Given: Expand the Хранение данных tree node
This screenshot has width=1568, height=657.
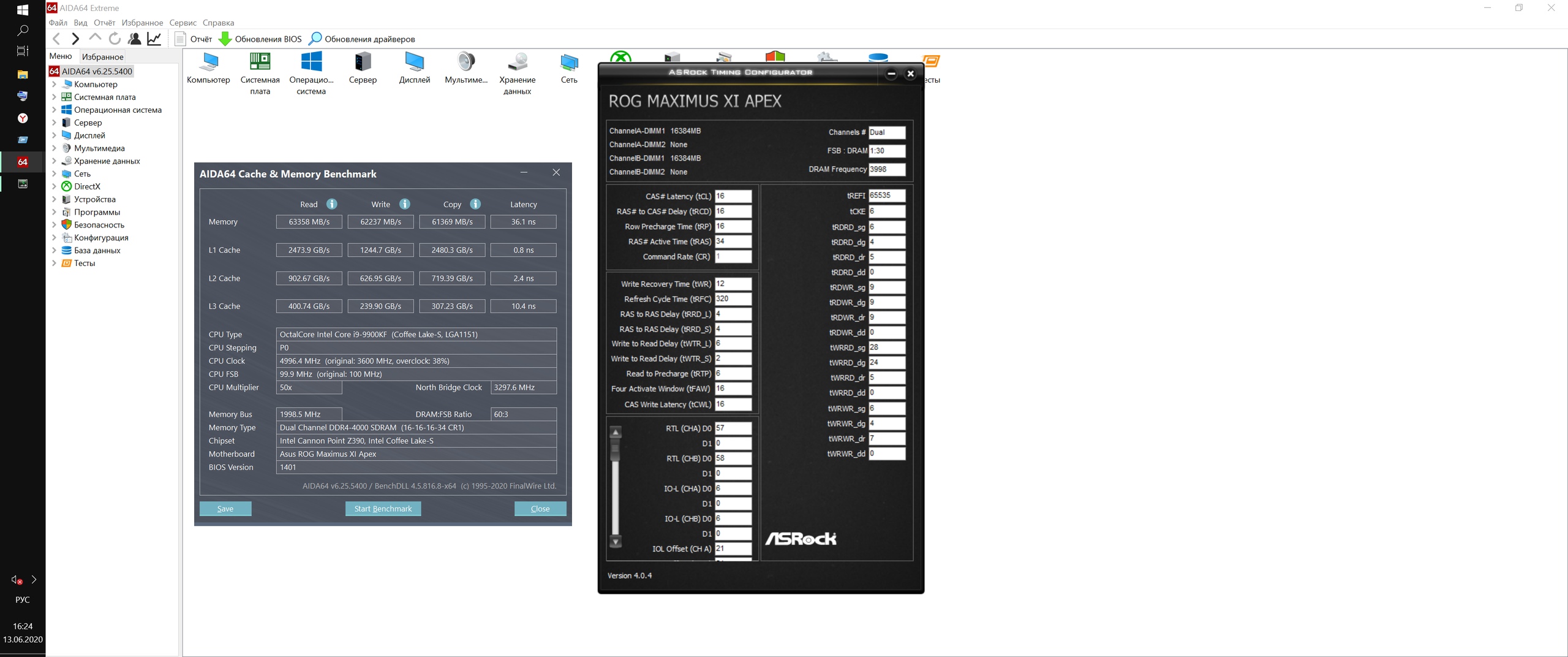Looking at the screenshot, I should 54,161.
